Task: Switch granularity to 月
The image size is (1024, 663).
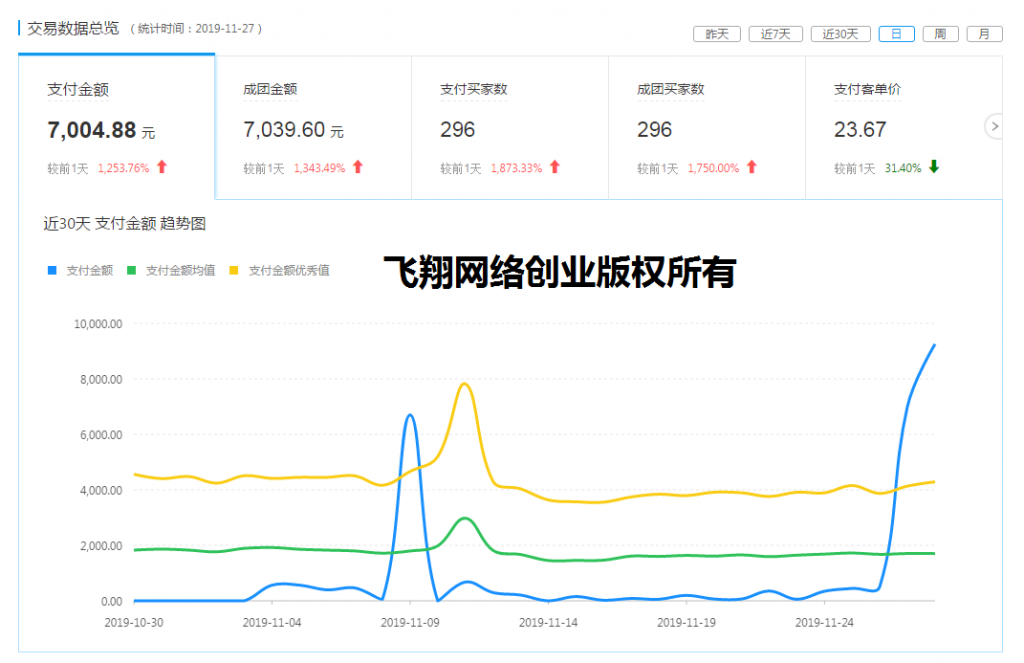Action: [984, 33]
